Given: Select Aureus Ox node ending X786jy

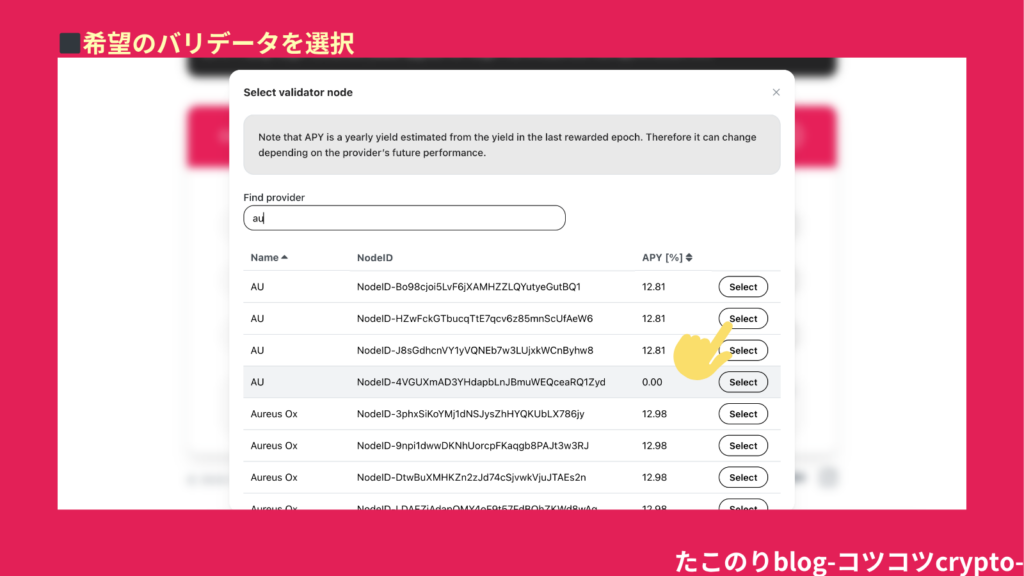Looking at the screenshot, I should 743,414.
